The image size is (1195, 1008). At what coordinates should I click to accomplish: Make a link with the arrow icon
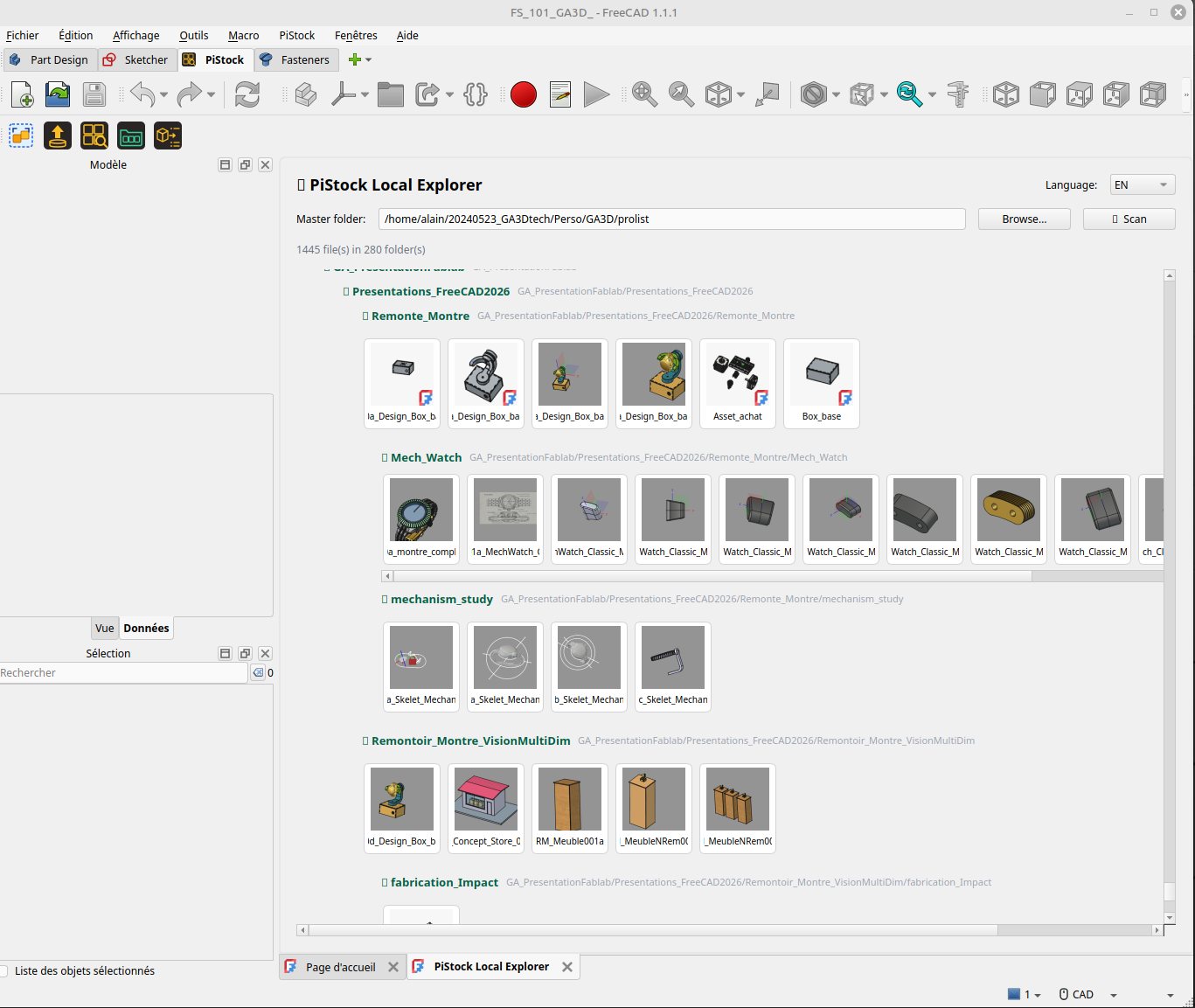click(x=427, y=94)
